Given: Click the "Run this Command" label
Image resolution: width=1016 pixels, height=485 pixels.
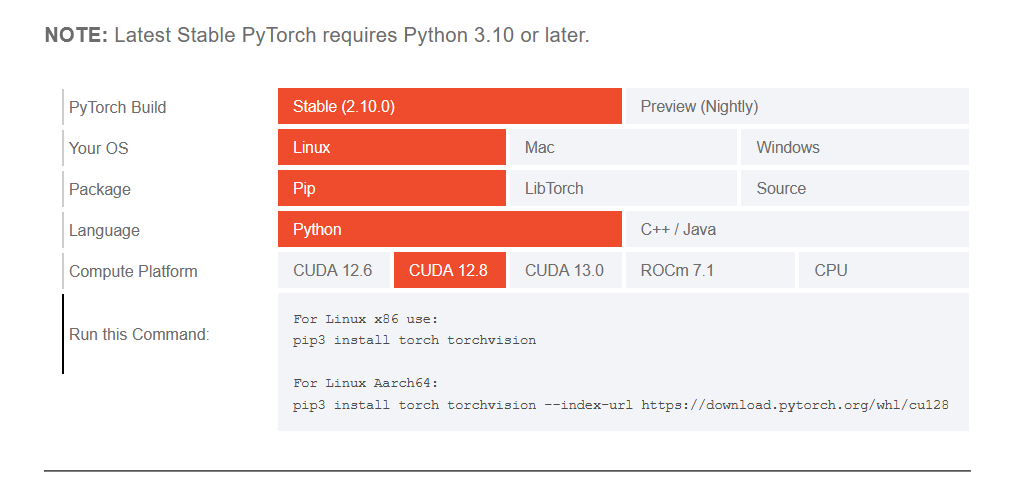Looking at the screenshot, I should 139,334.
